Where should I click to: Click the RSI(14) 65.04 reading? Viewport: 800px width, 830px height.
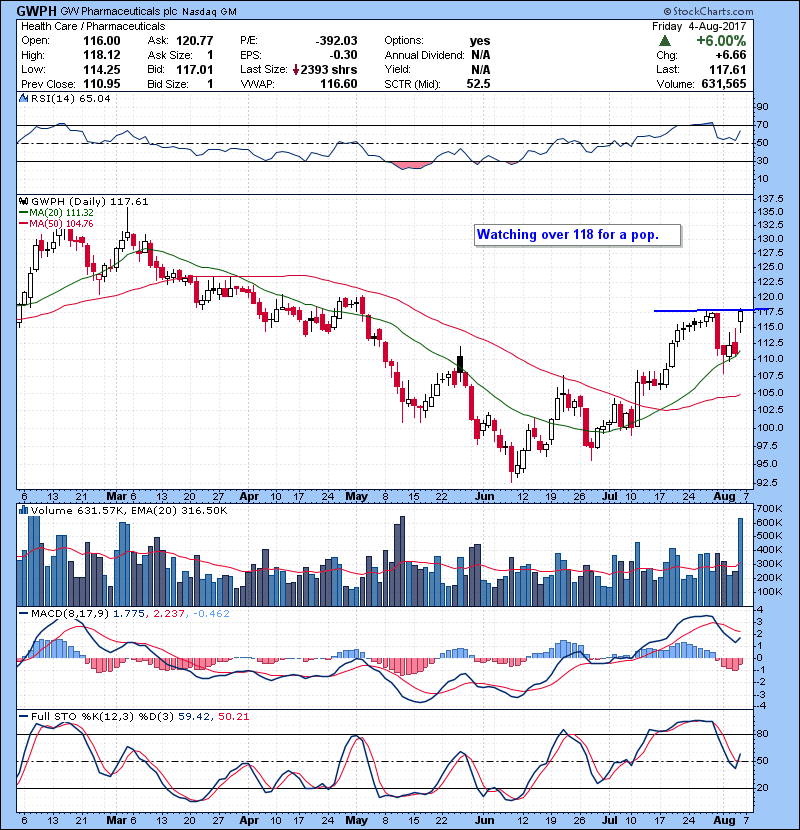click(x=71, y=98)
